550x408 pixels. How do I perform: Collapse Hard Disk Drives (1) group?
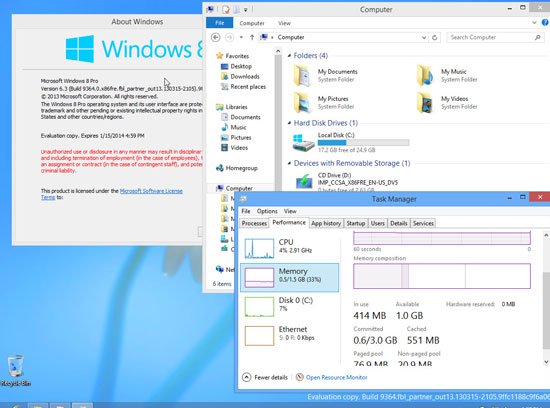pyautogui.click(x=289, y=123)
